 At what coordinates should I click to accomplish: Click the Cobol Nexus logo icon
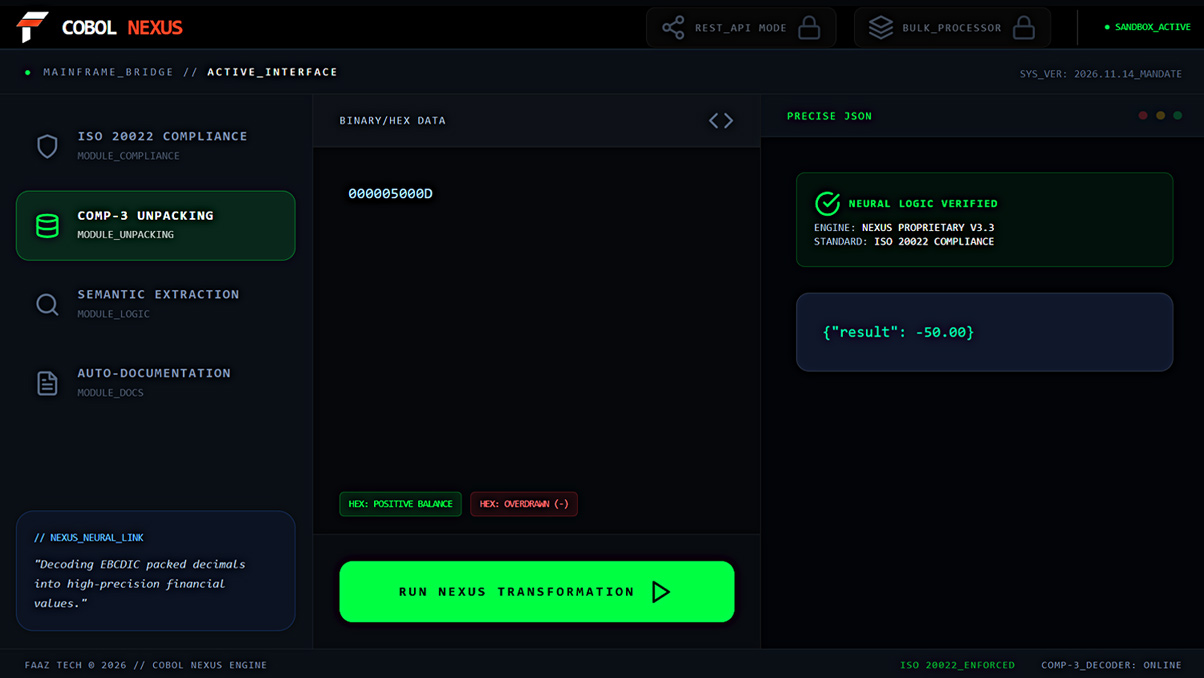tap(32, 27)
